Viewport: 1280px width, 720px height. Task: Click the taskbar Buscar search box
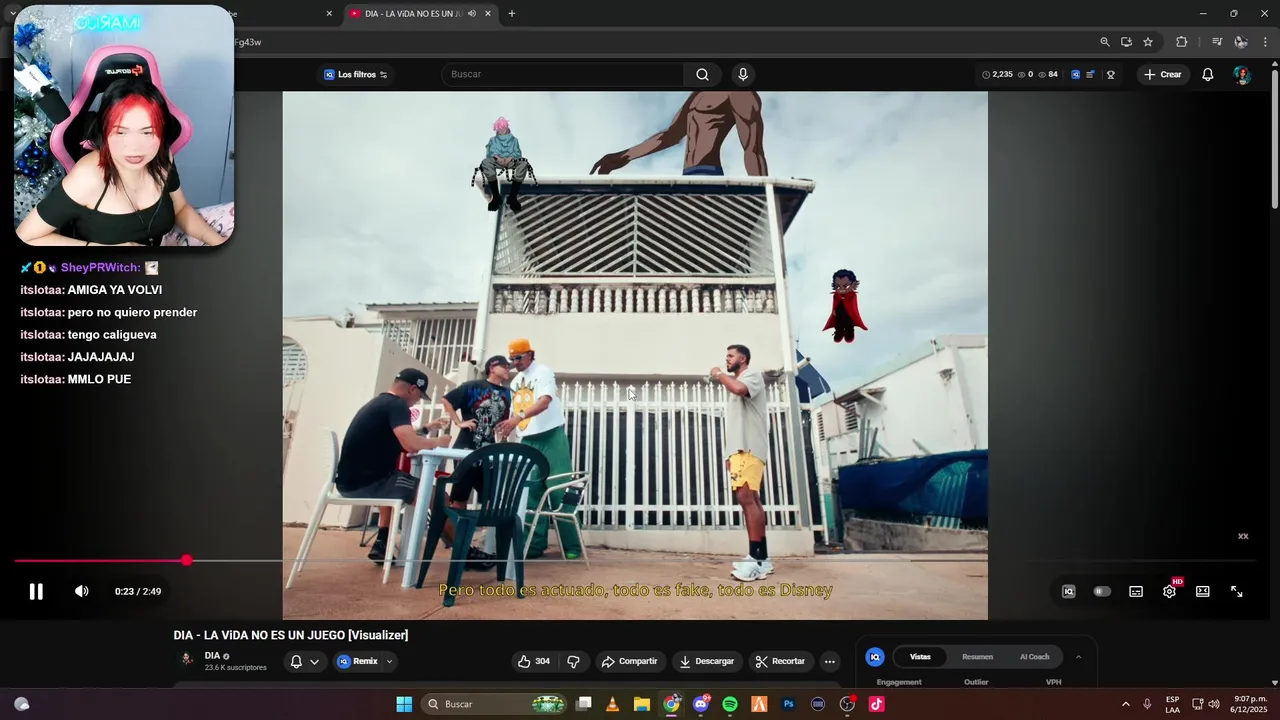[x=494, y=704]
